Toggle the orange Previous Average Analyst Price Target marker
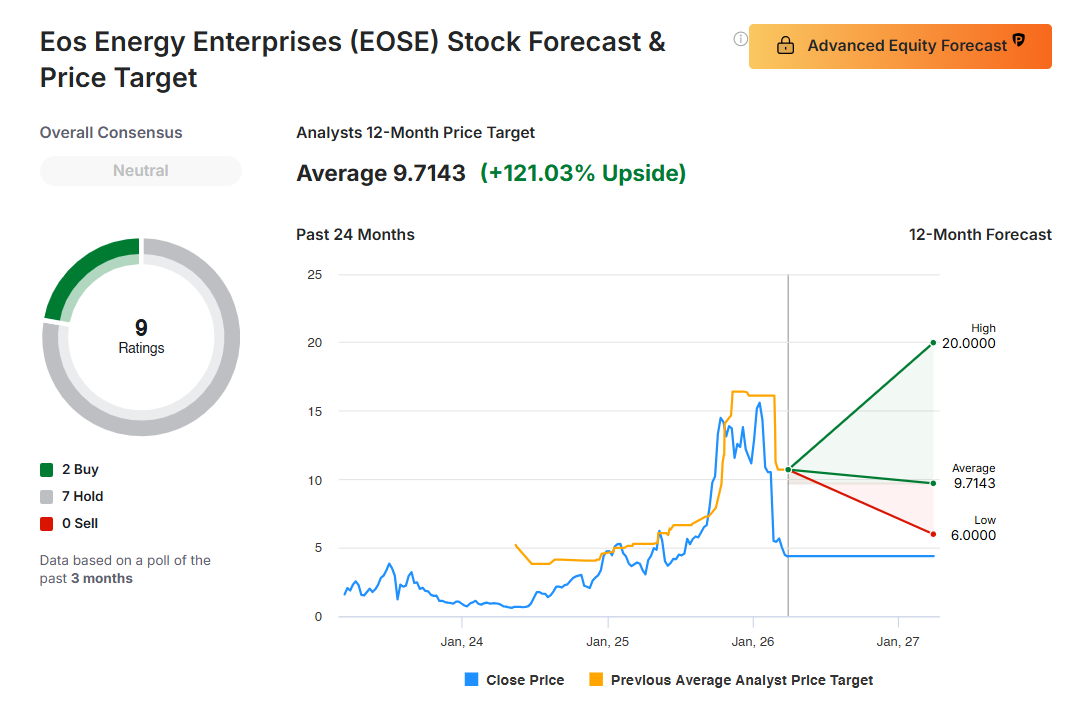 tap(596, 680)
